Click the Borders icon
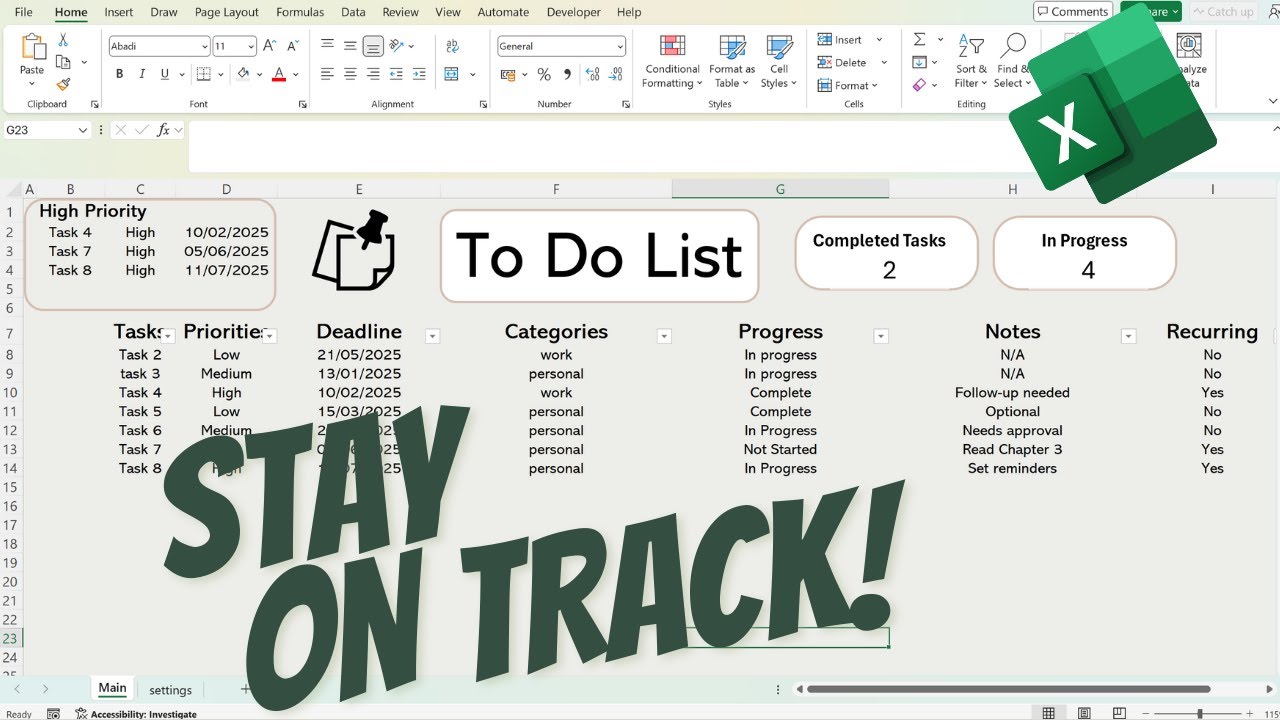1280x720 pixels. point(203,74)
